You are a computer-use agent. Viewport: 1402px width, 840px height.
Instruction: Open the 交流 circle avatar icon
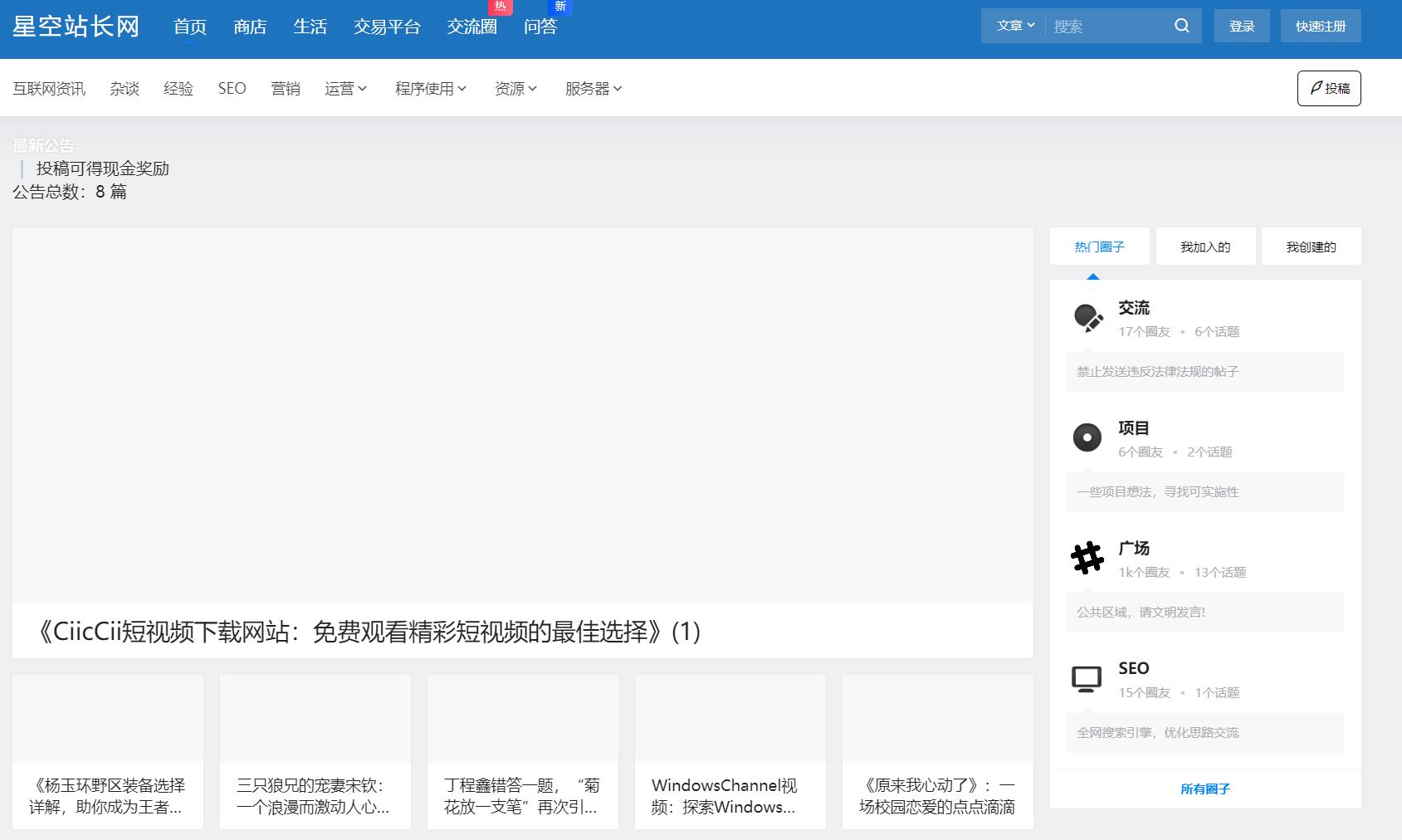click(1087, 317)
